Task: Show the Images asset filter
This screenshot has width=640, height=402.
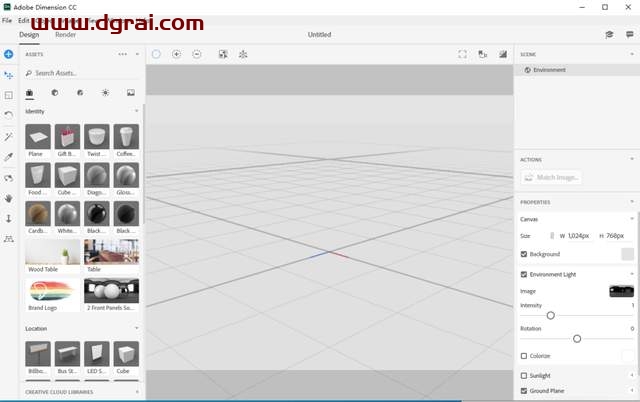Action: pyautogui.click(x=131, y=93)
